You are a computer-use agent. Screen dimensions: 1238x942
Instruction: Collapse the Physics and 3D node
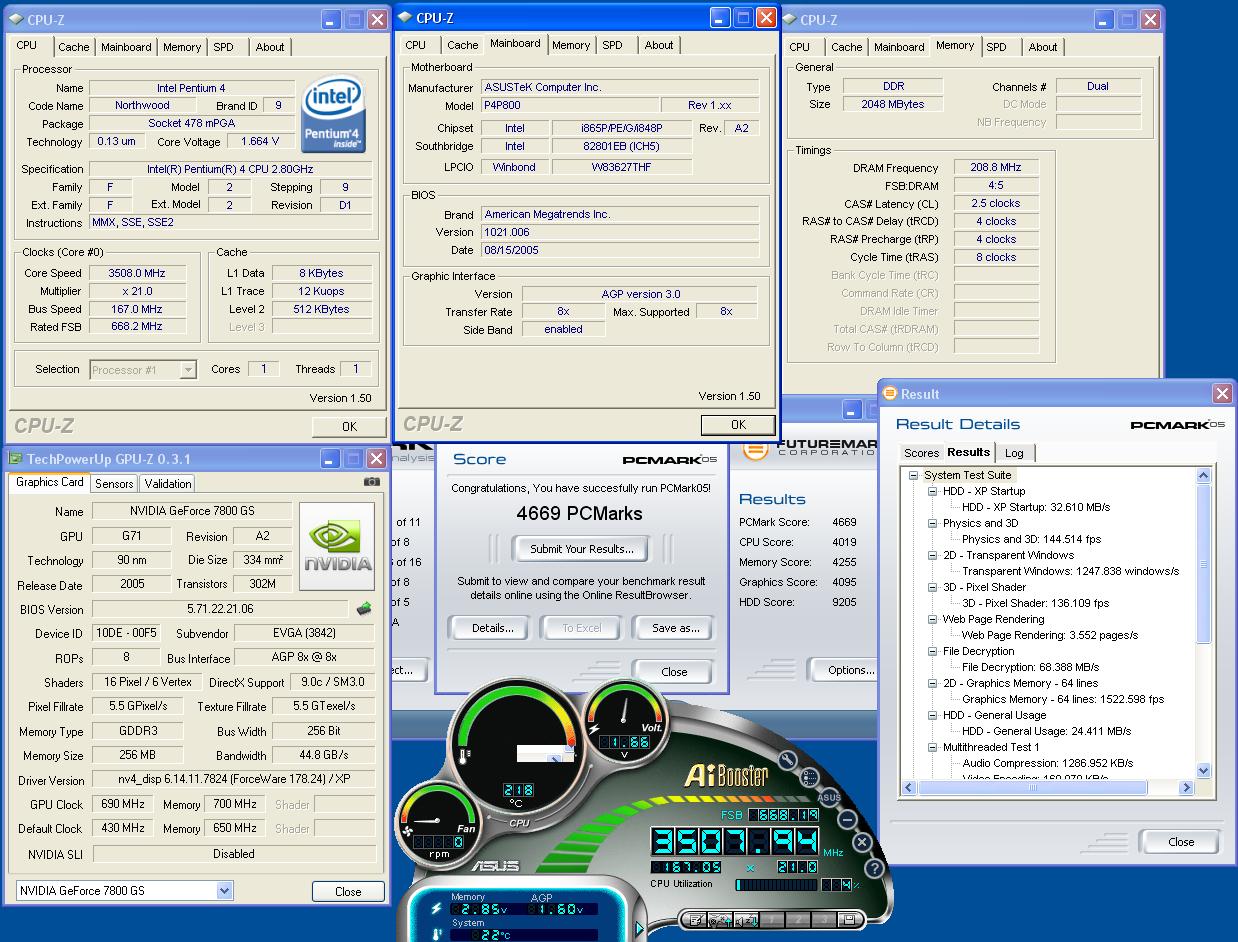pos(932,523)
